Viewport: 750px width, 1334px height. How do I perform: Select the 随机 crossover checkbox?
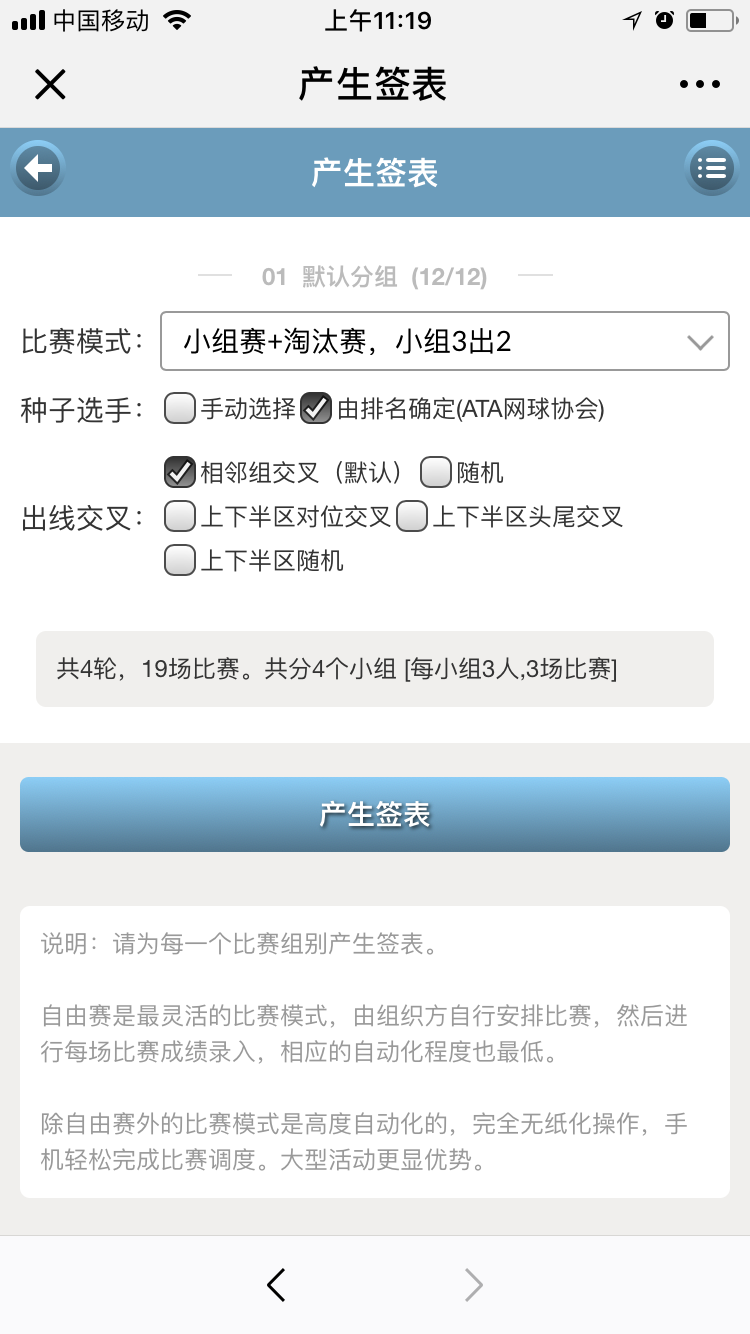coord(436,471)
